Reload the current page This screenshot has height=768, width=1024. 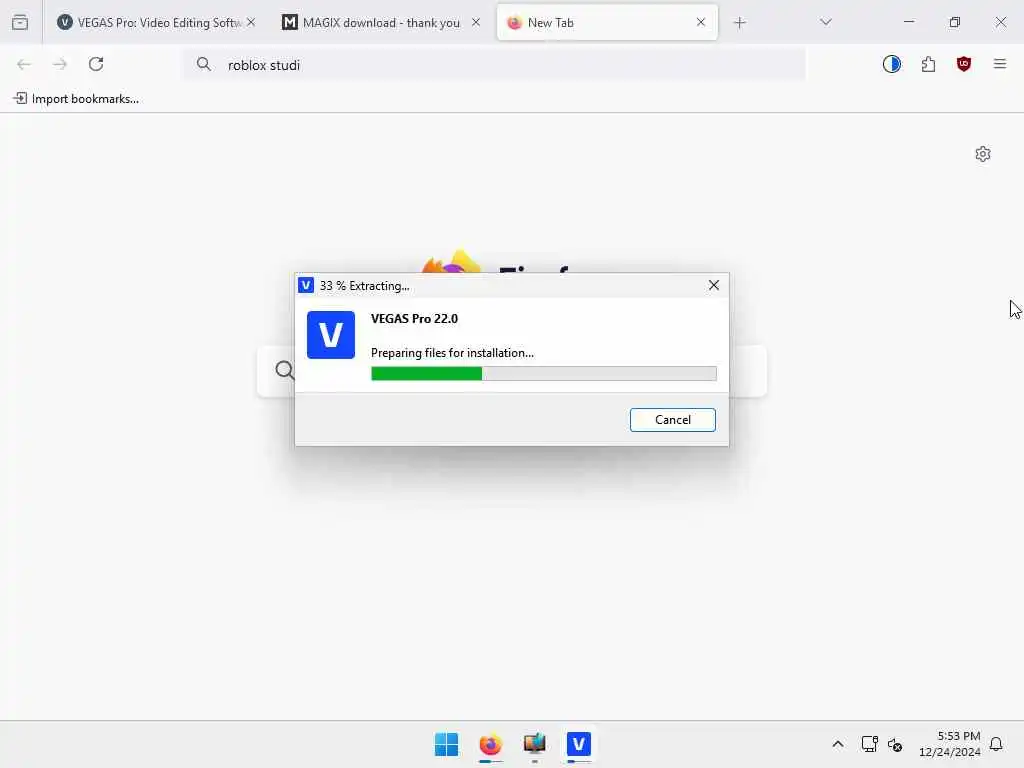click(96, 64)
